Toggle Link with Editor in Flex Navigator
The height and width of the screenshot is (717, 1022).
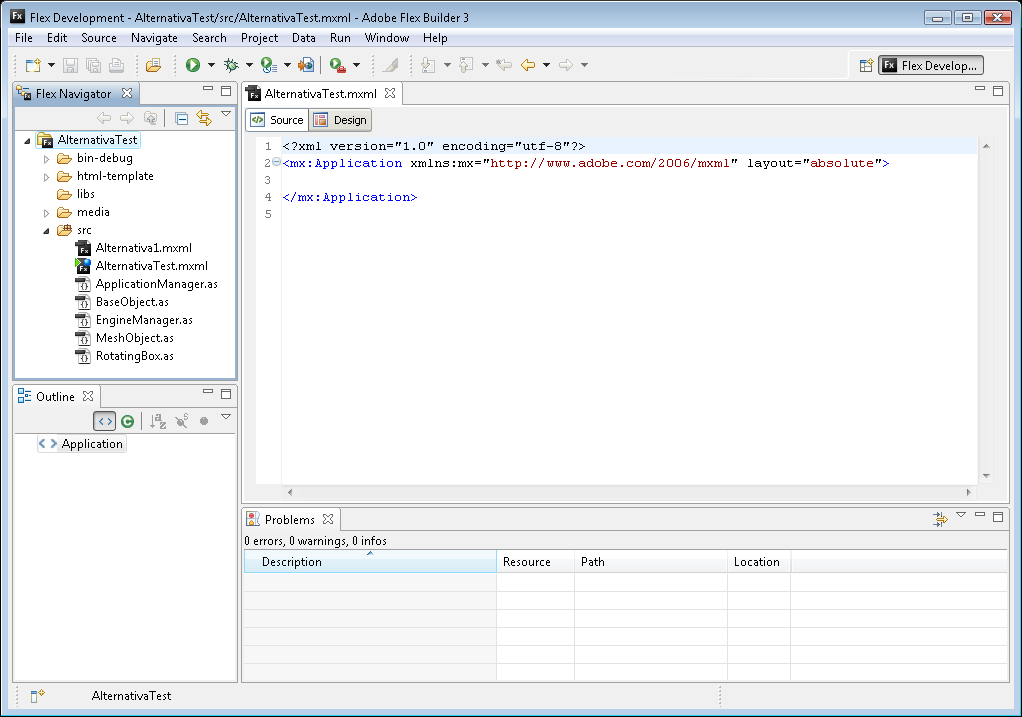(x=204, y=118)
